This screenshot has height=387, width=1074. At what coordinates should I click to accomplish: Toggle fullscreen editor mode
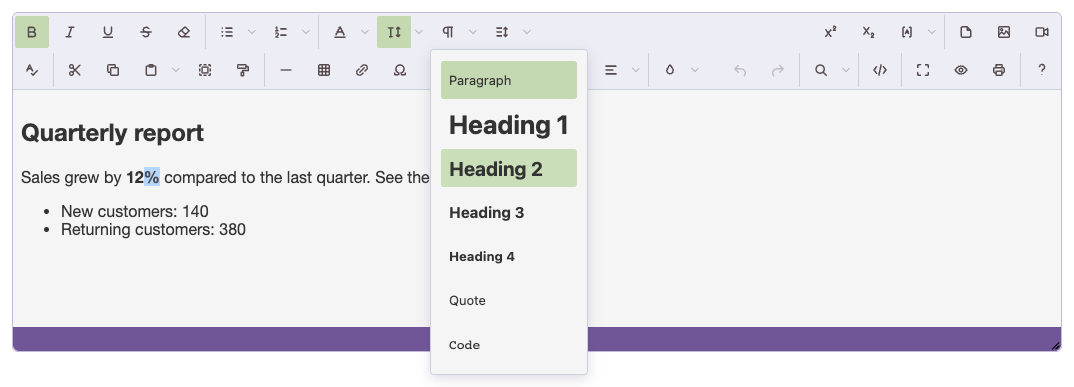(x=923, y=70)
